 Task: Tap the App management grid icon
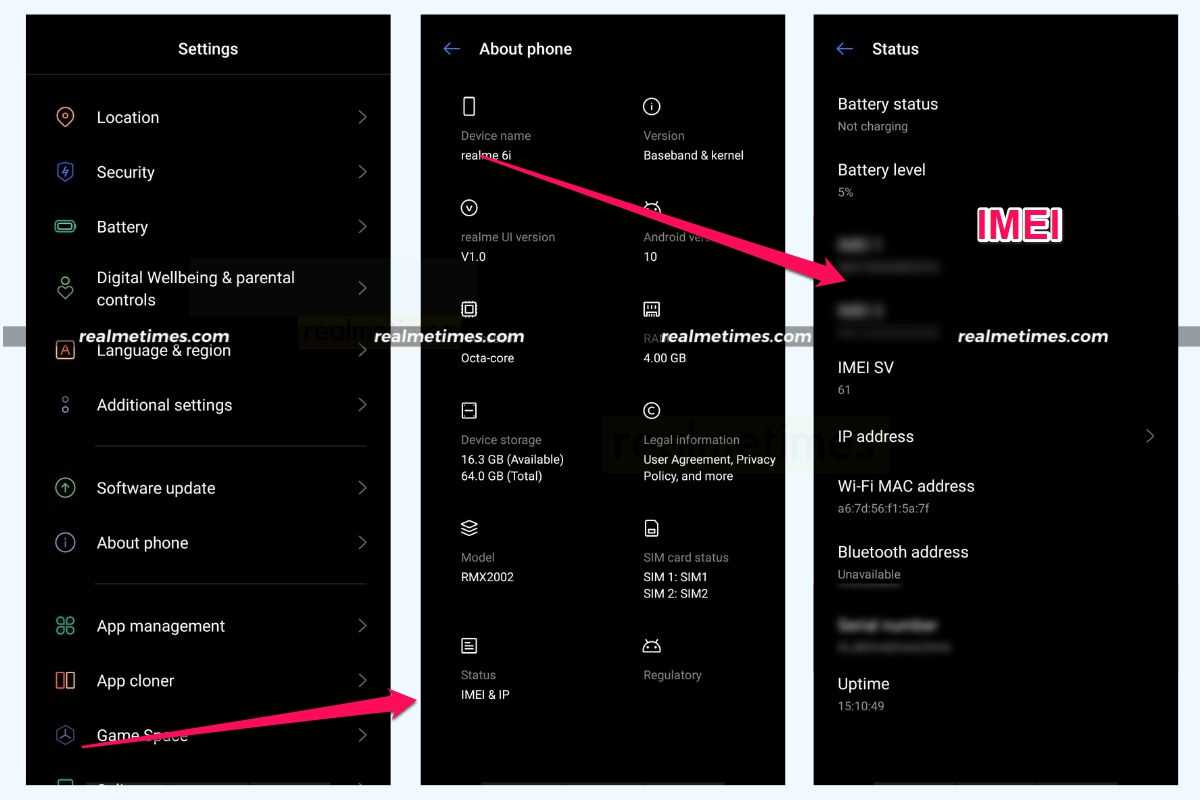click(x=65, y=626)
